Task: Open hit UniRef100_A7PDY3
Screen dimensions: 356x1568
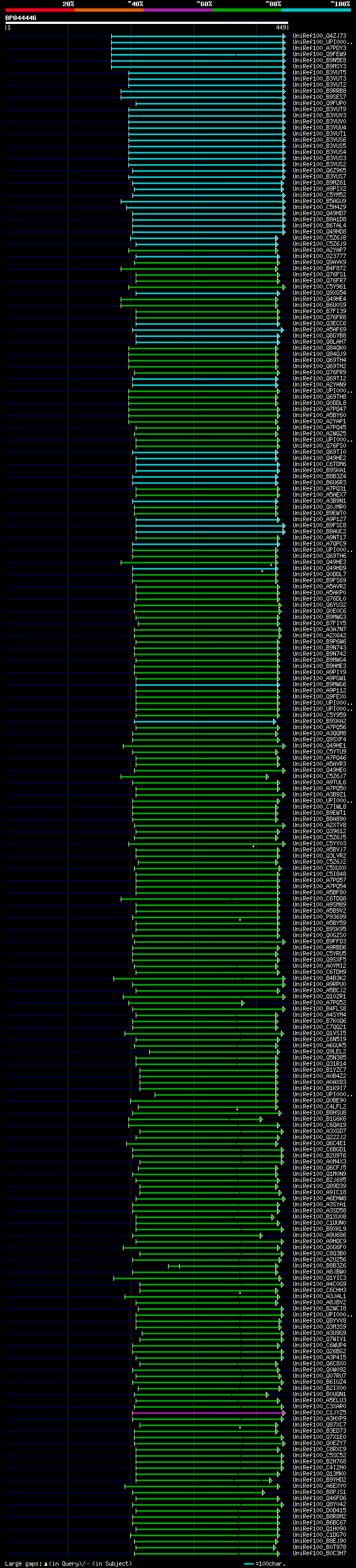Action: tap(319, 48)
